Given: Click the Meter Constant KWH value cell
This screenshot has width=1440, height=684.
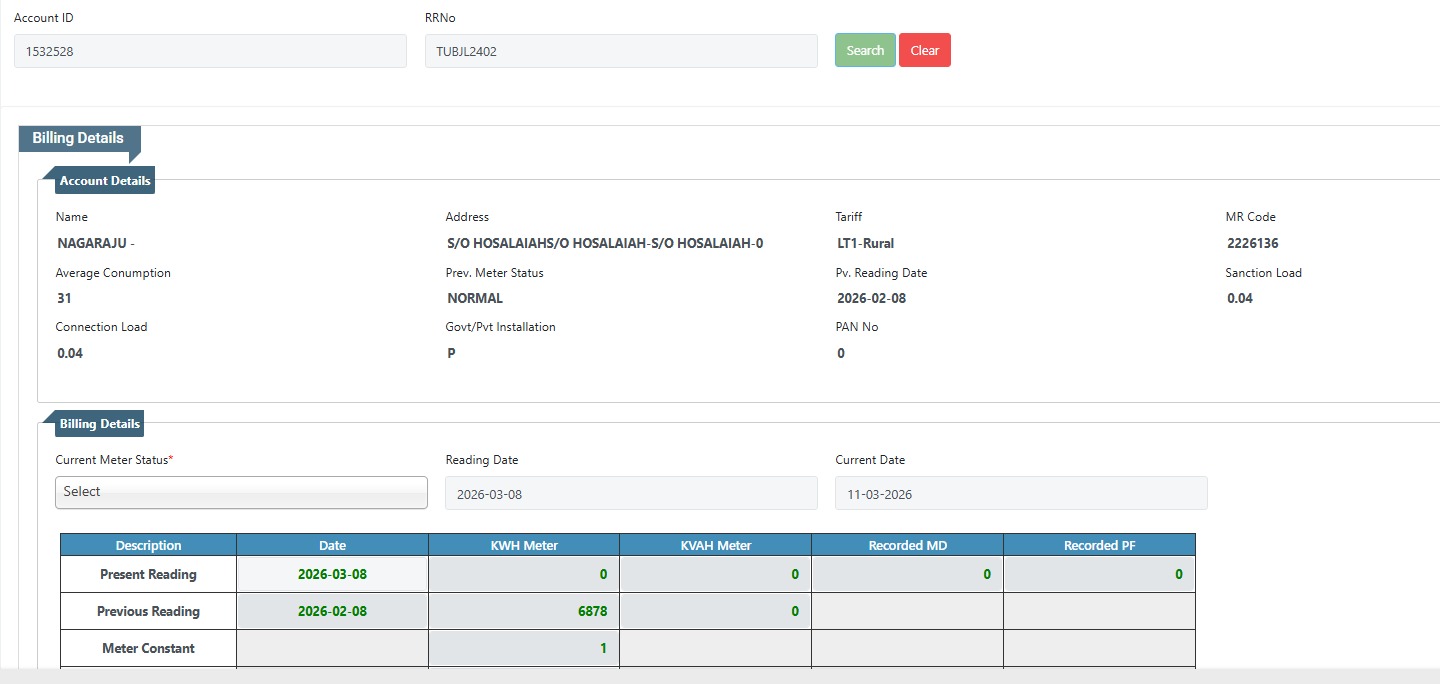Looking at the screenshot, I should [x=524, y=648].
